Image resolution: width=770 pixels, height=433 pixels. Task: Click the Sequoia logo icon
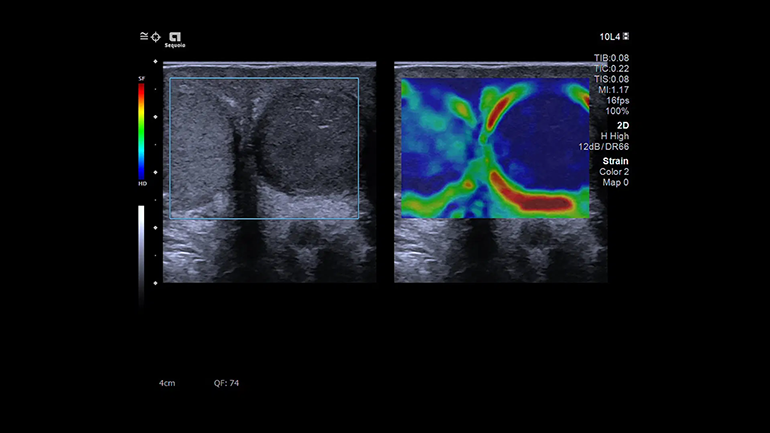click(174, 39)
